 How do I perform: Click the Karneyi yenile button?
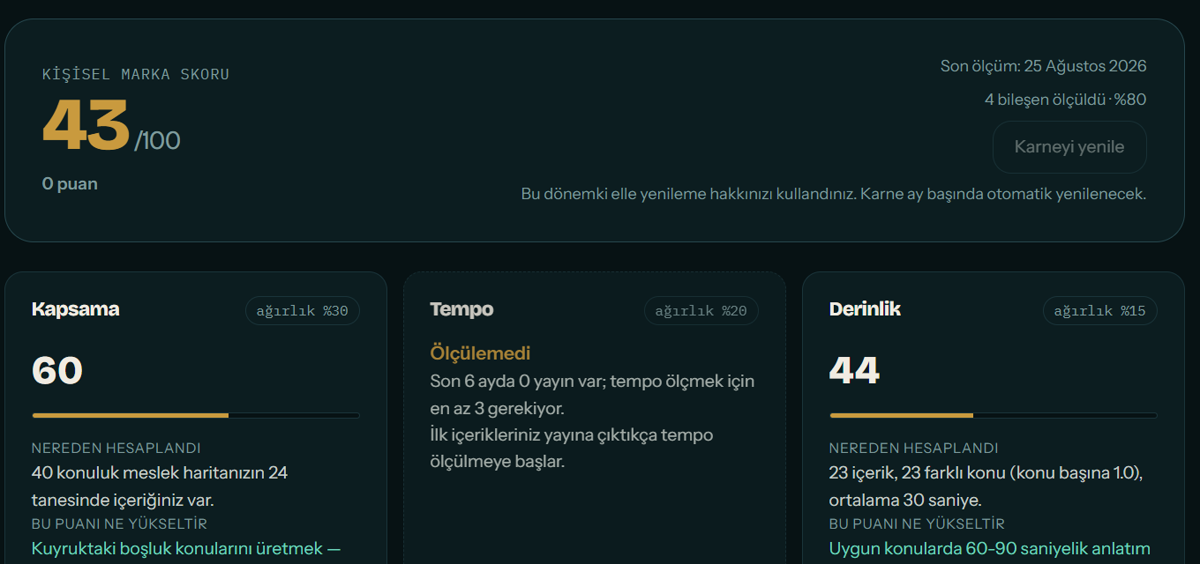coord(1069,147)
